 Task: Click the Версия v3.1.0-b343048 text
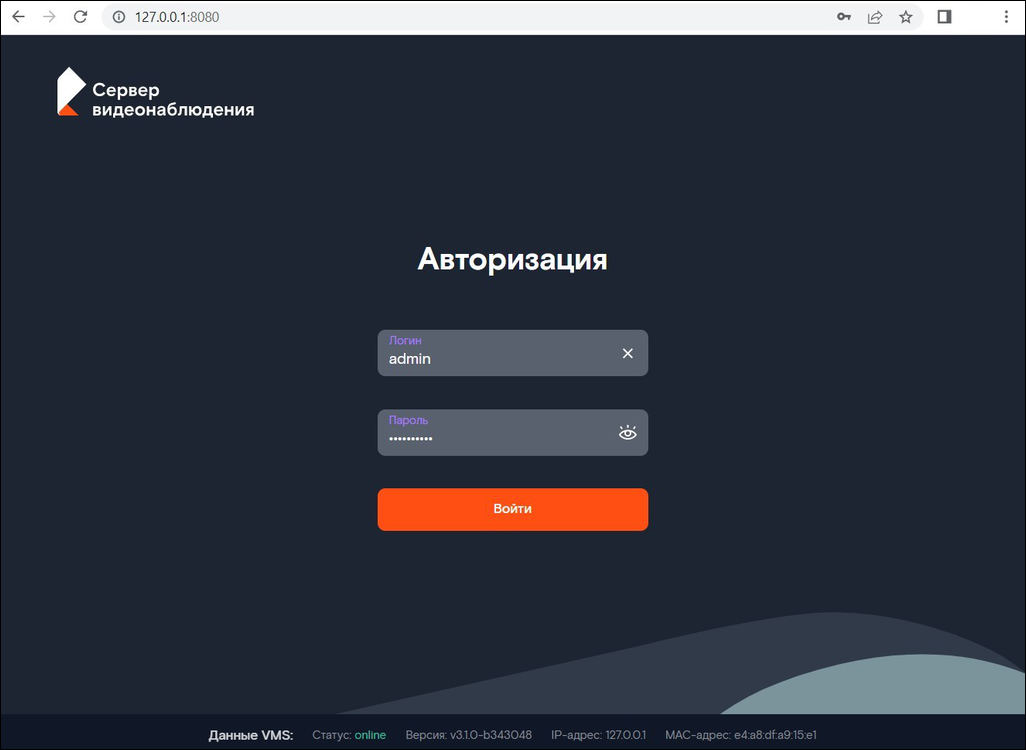tap(469, 735)
